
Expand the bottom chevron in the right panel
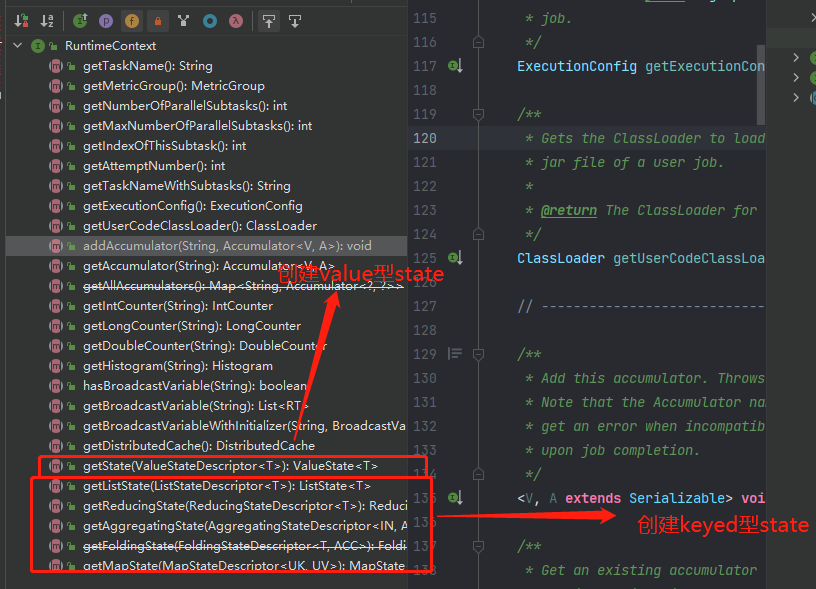(x=796, y=97)
